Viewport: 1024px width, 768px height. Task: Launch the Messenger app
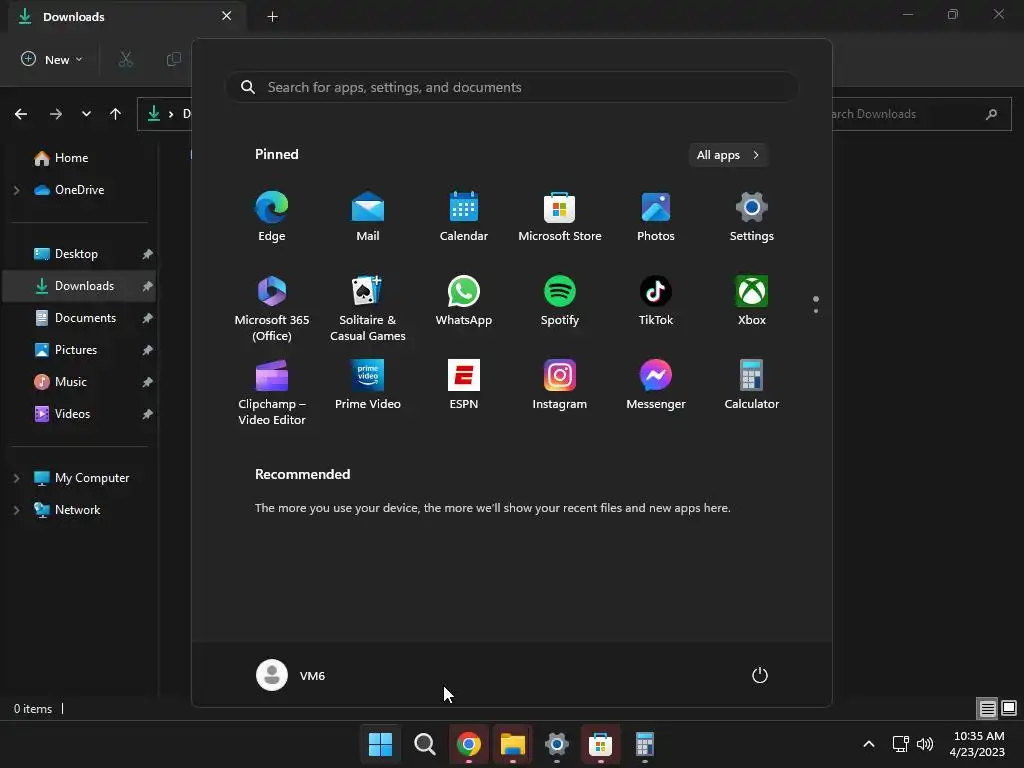[656, 385]
